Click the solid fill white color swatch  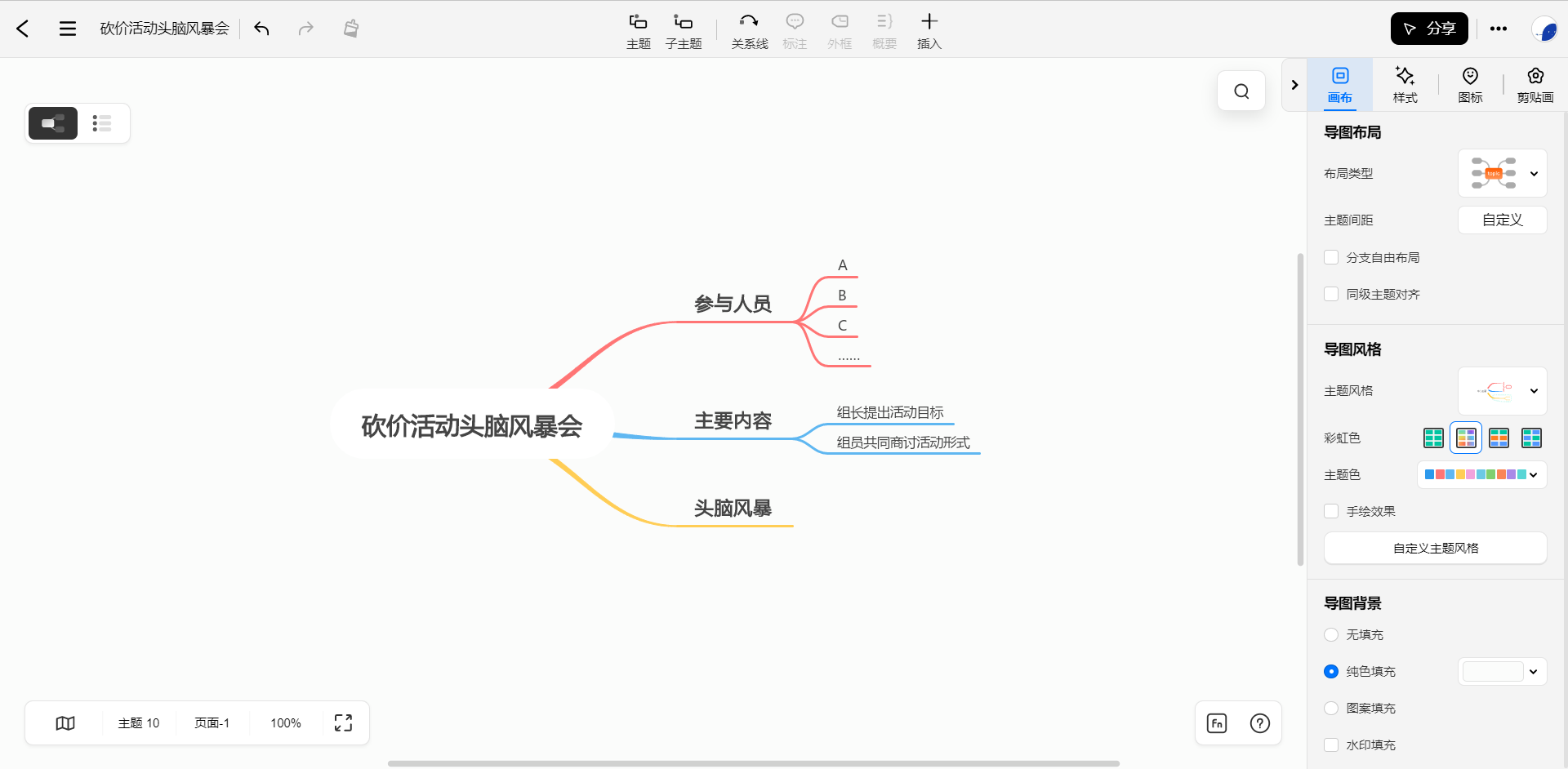coord(1493,671)
